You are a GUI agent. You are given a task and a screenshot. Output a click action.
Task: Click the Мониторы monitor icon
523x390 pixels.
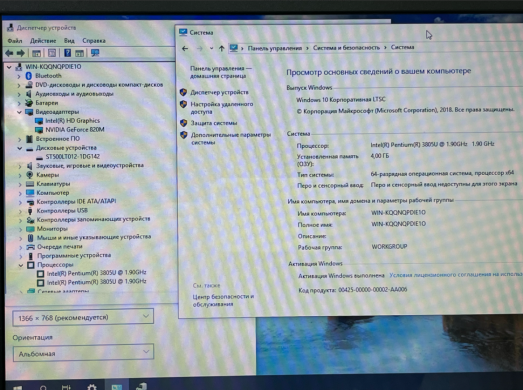pos(30,229)
